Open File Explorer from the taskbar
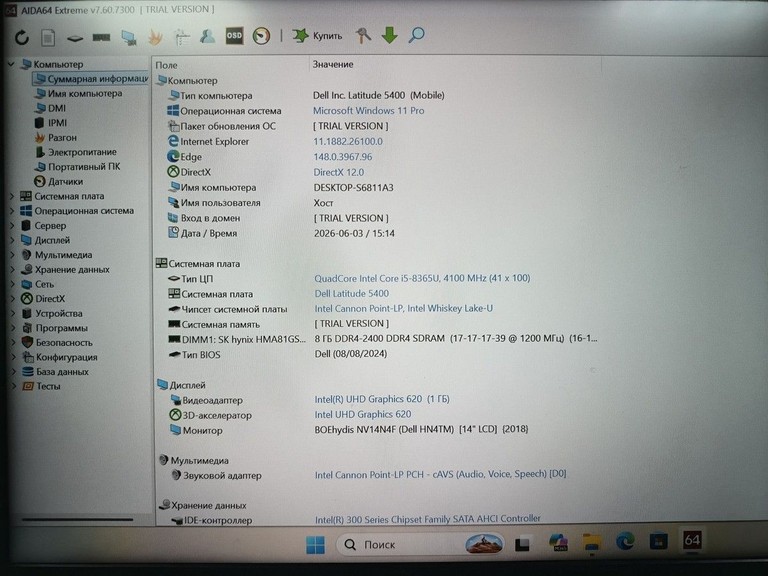768x576 pixels. pos(592,543)
